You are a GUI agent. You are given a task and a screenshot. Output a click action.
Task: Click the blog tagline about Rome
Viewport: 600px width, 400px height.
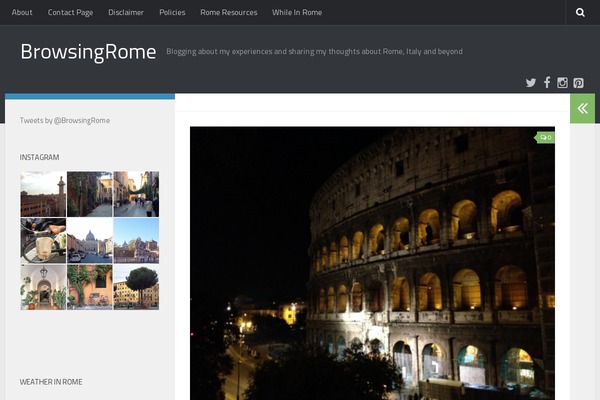[x=315, y=52]
